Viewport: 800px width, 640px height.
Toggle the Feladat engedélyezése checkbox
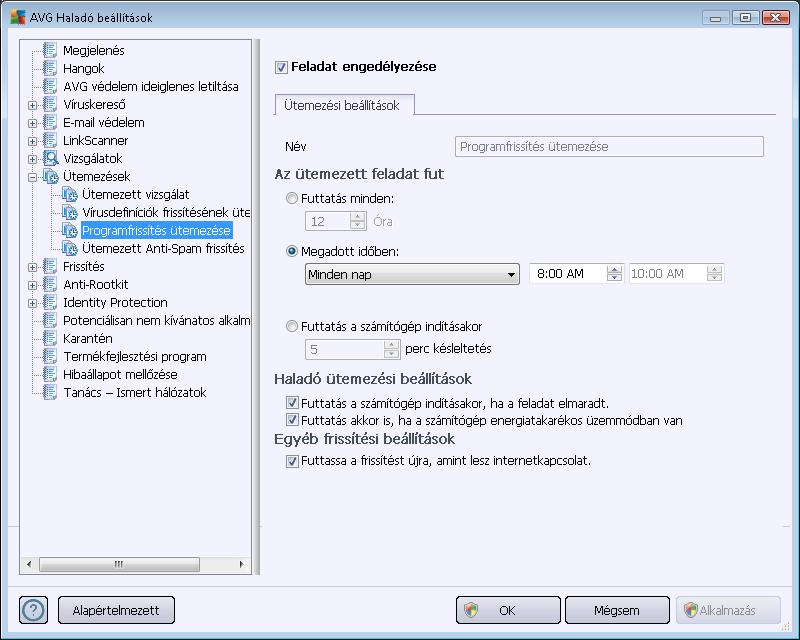[x=281, y=67]
